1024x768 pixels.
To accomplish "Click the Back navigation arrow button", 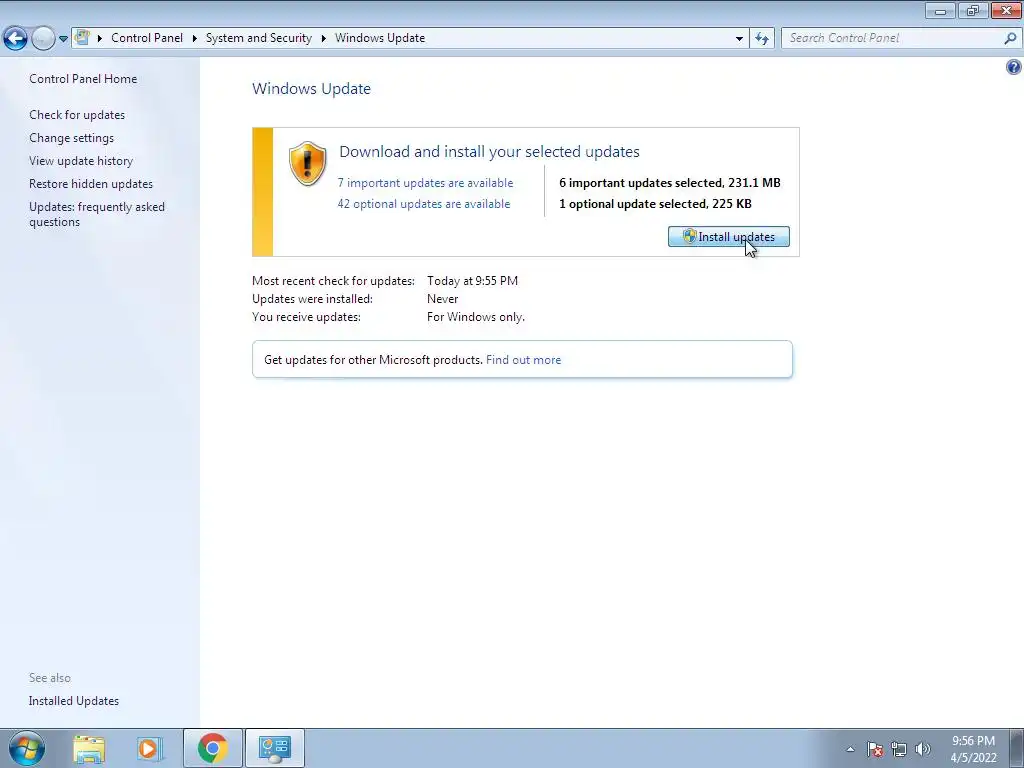I will (x=15, y=39).
